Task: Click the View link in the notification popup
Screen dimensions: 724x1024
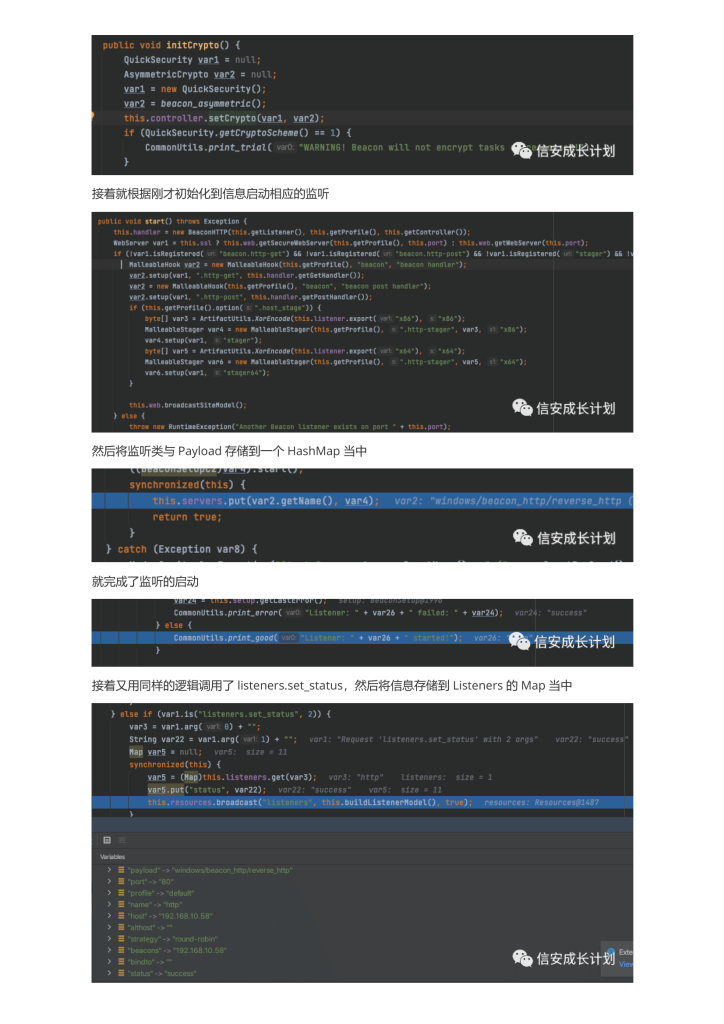Action: click(625, 964)
